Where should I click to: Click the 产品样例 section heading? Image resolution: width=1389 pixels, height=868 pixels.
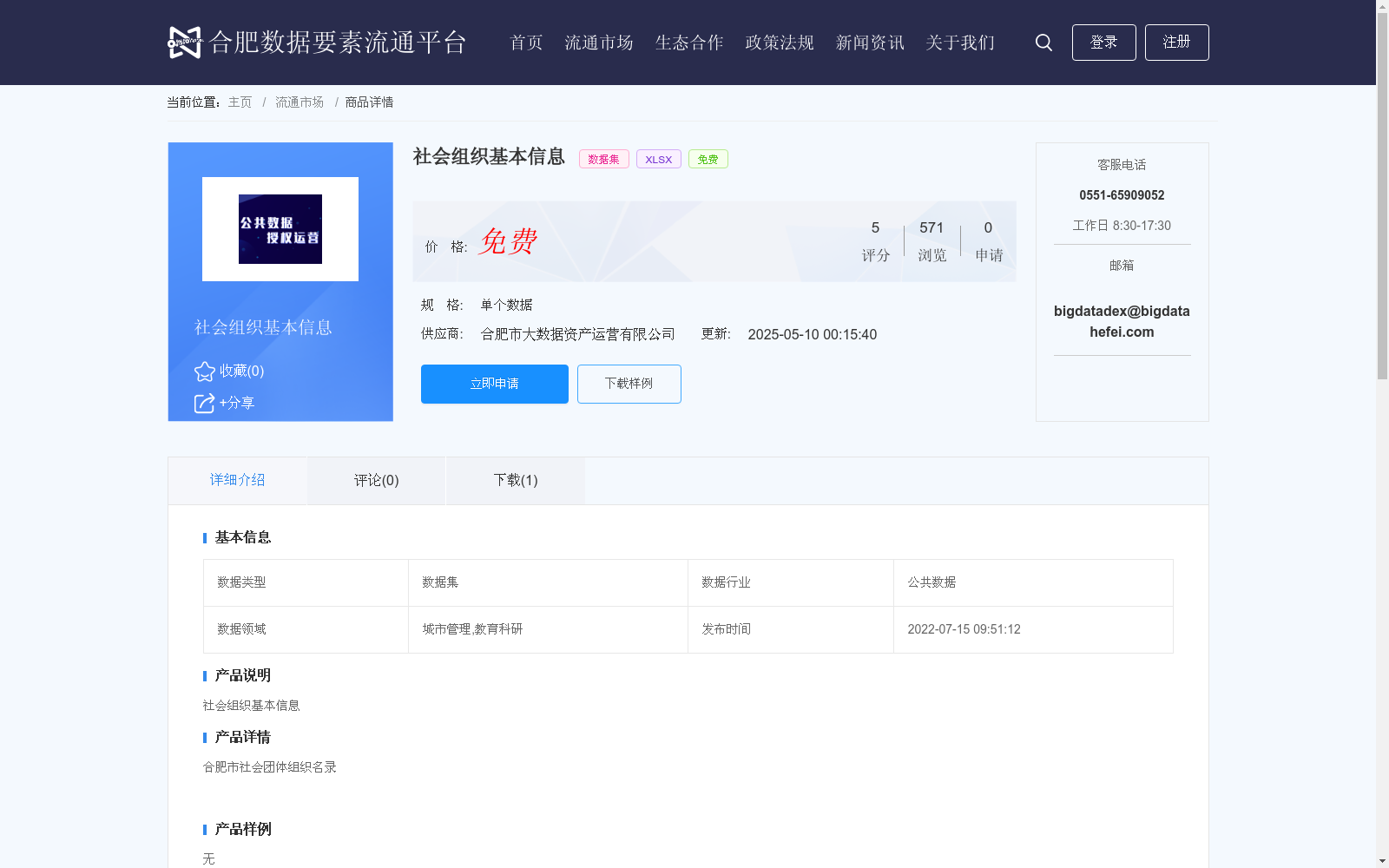(x=243, y=829)
